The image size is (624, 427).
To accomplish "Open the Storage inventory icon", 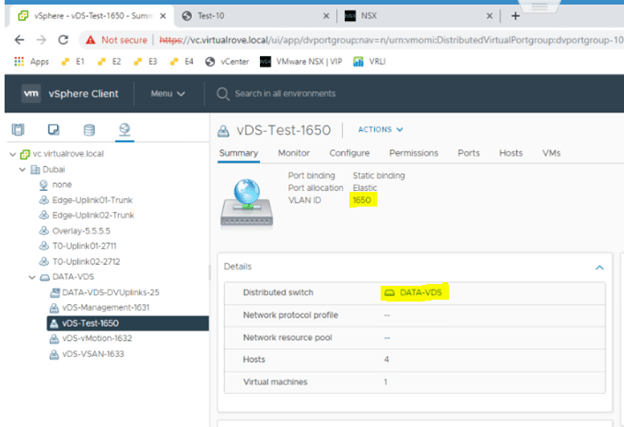I will pos(89,130).
